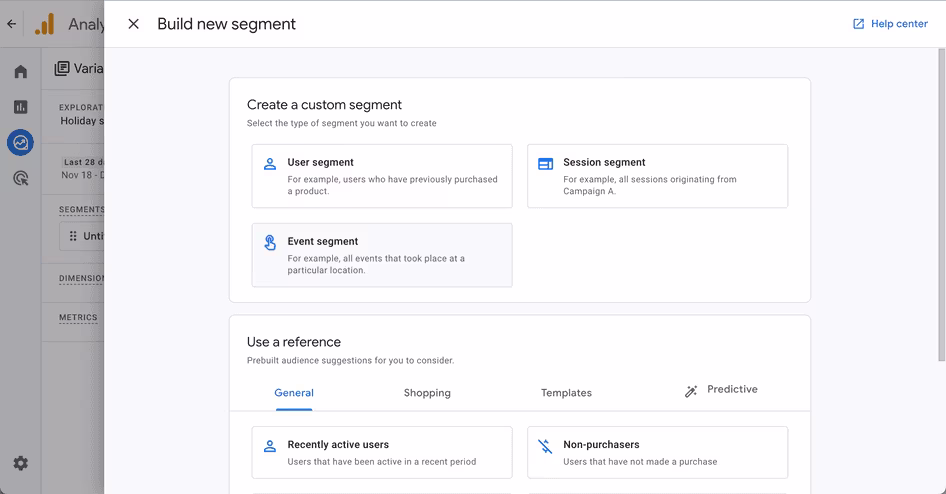Click the User segment person icon

tap(270, 164)
